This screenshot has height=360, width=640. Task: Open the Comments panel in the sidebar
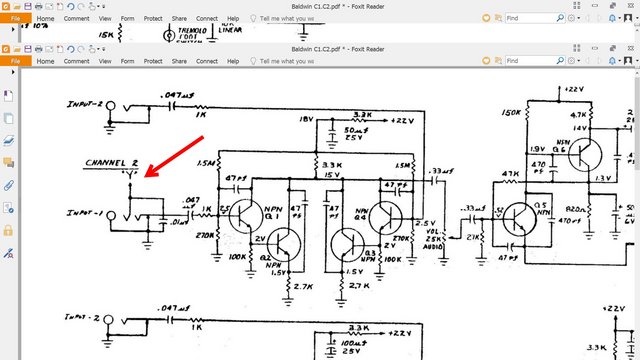pos(8,163)
